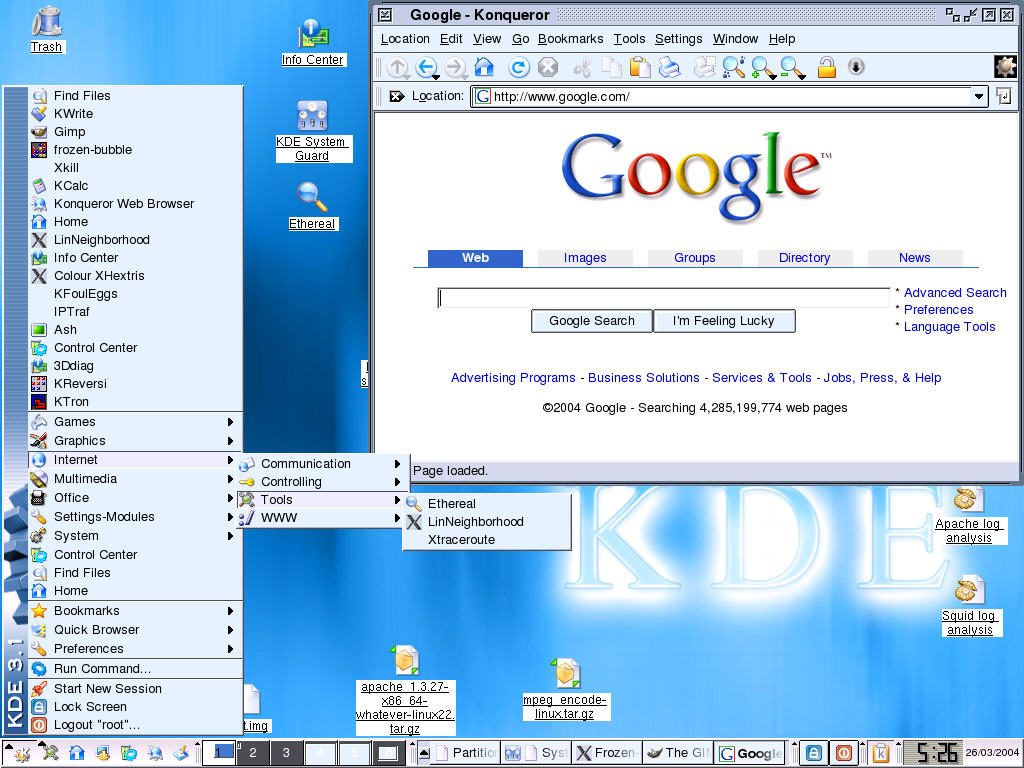
Task: Open the Settings menu in Konqueror
Action: pos(679,39)
